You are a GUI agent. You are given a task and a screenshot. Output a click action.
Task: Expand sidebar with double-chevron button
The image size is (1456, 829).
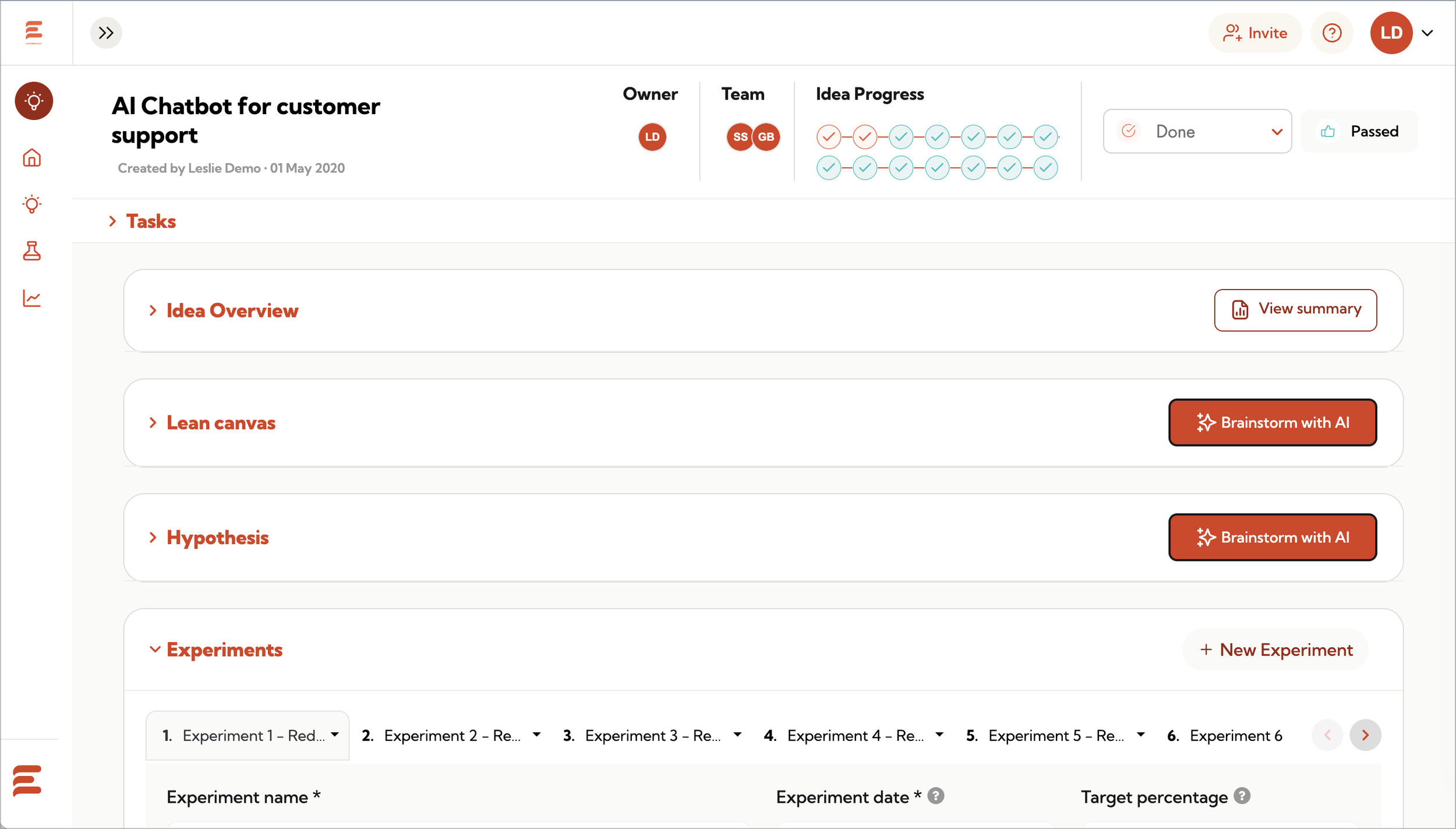point(106,33)
